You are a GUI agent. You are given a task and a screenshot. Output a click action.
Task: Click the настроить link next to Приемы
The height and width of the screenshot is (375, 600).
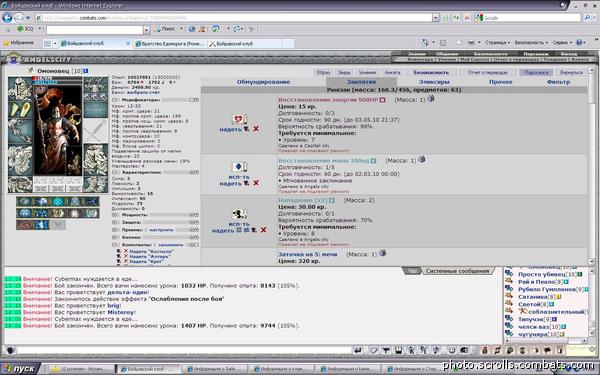click(x=161, y=230)
